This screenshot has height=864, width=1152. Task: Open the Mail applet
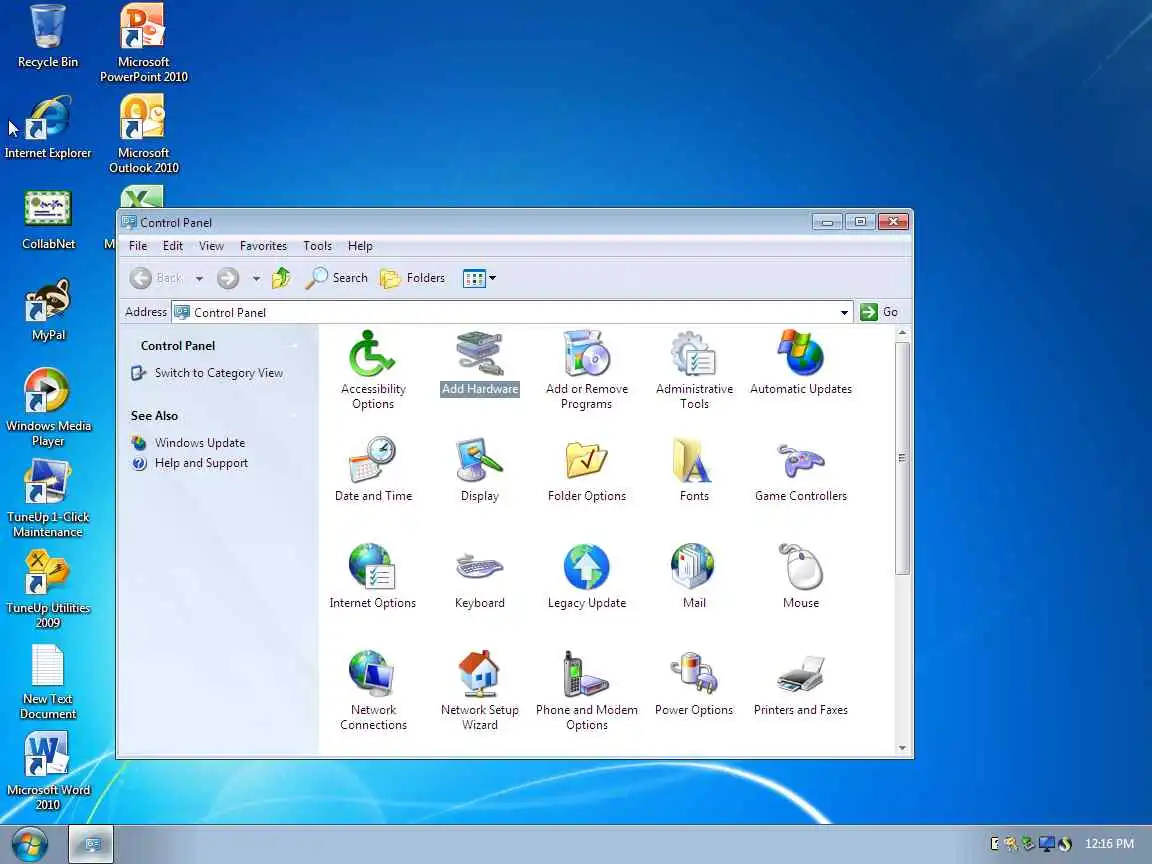pos(694,577)
